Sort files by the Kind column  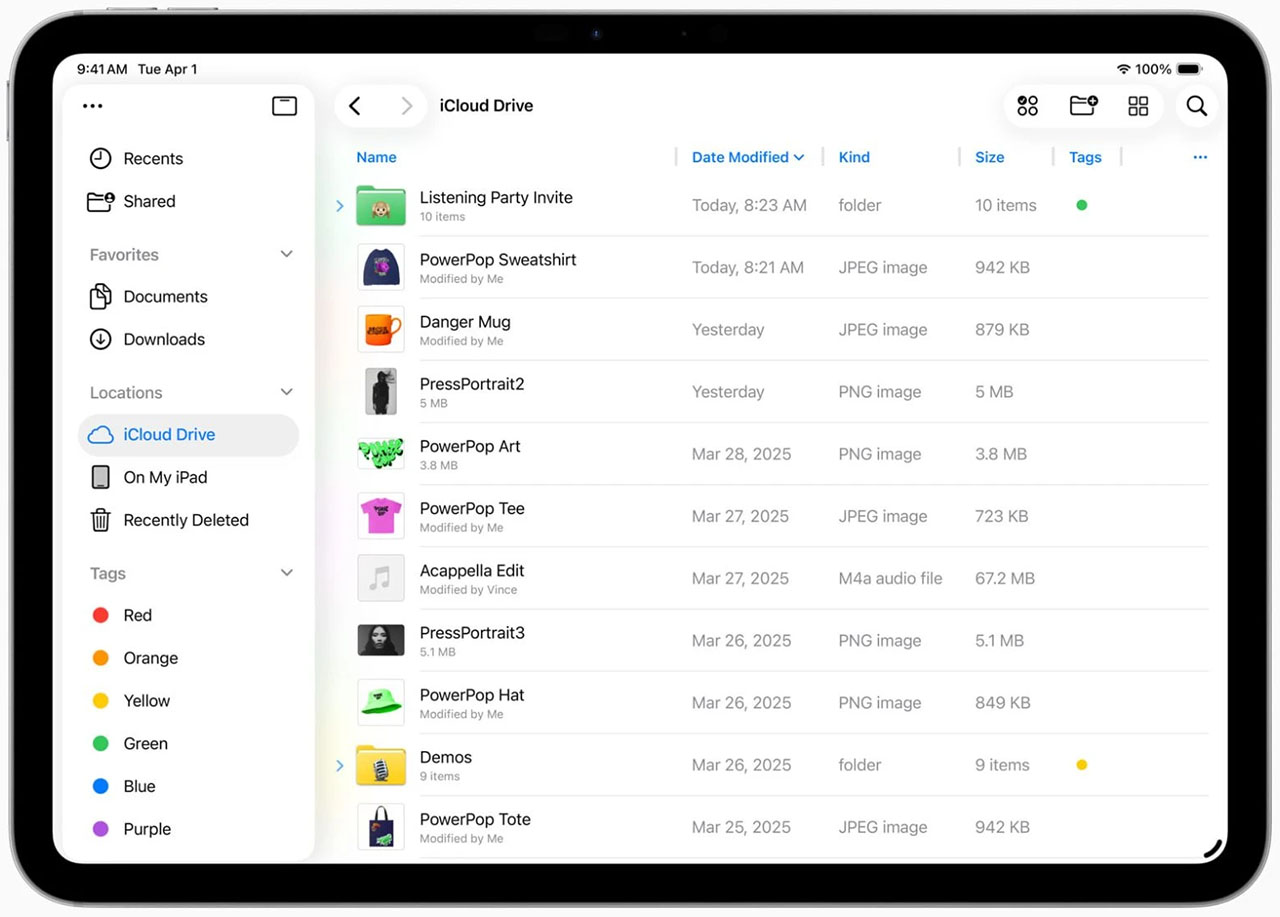coord(854,157)
